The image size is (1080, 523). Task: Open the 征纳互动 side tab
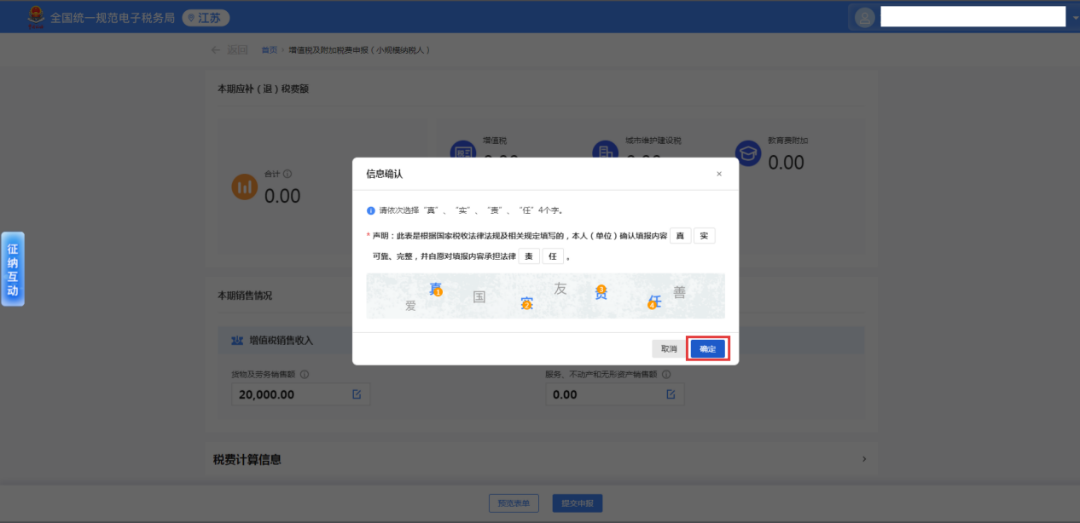13,269
